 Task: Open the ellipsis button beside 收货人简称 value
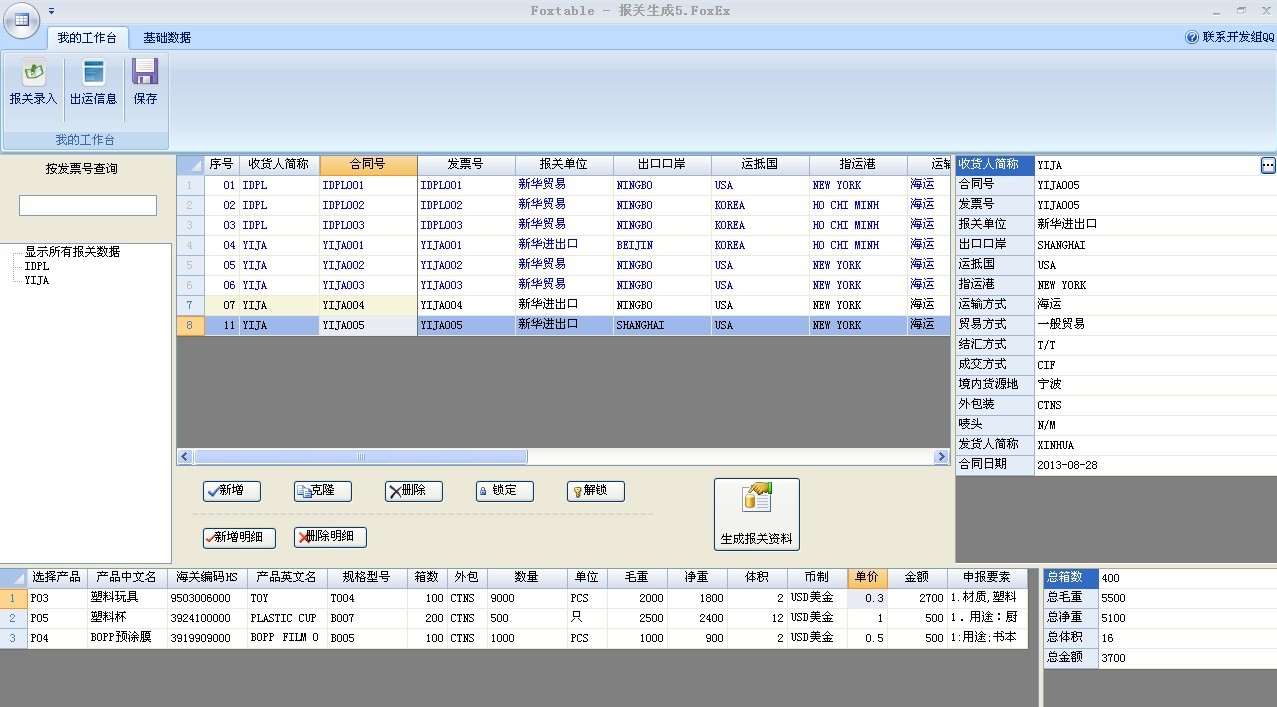tap(1268, 165)
